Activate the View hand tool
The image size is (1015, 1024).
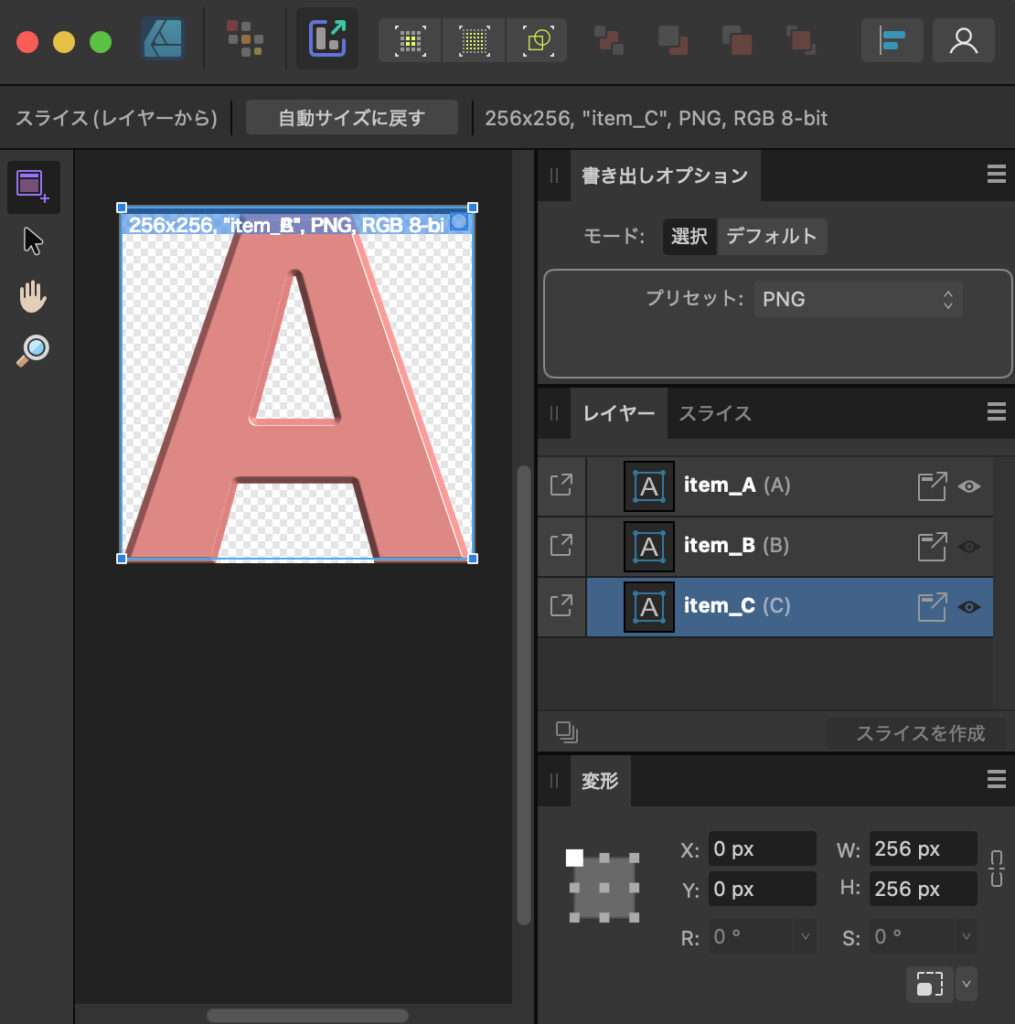(33, 297)
